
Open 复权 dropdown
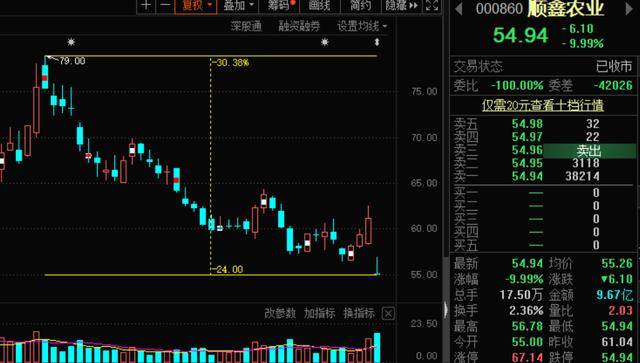point(196,6)
